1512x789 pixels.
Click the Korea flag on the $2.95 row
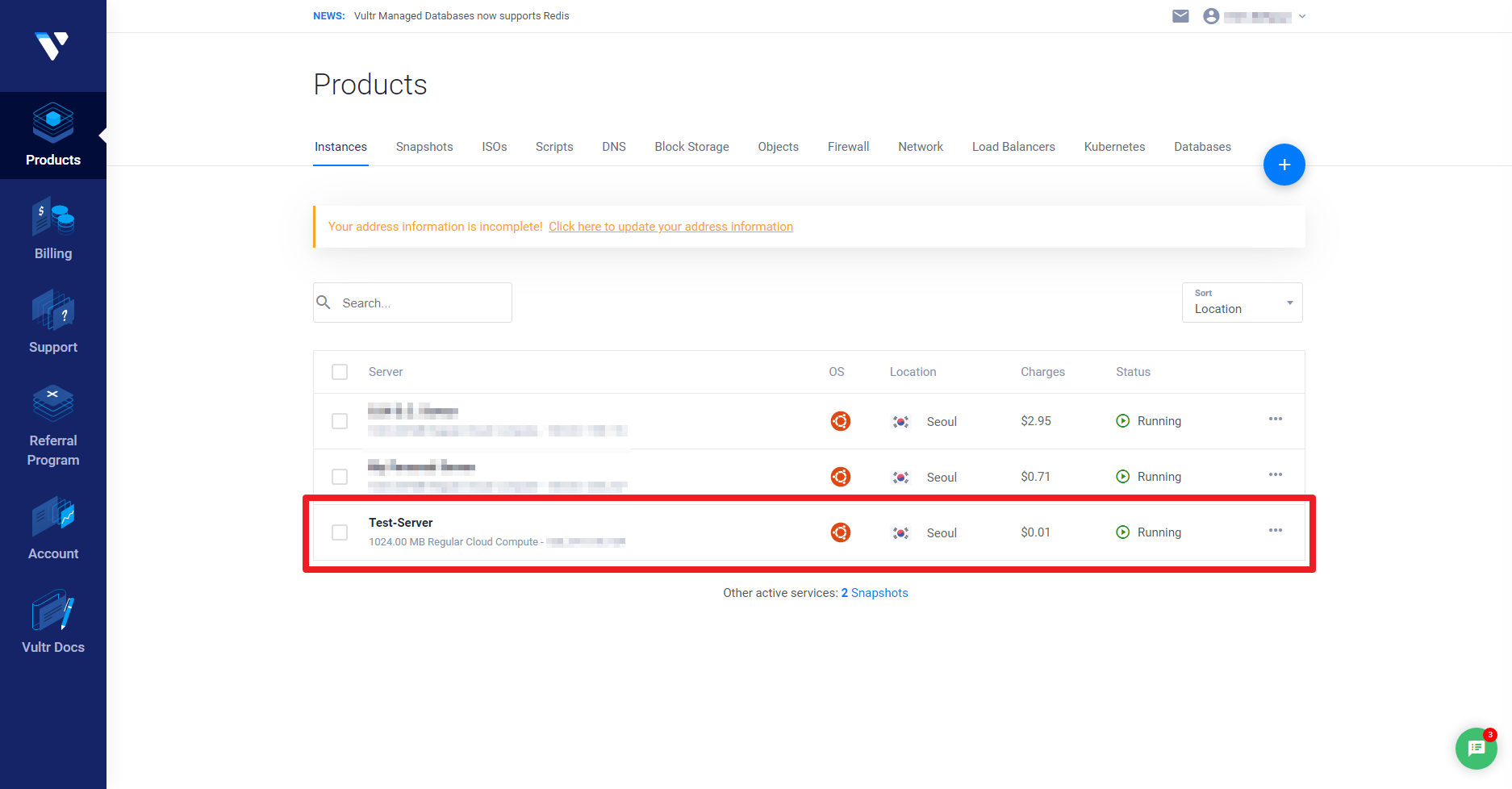point(901,422)
